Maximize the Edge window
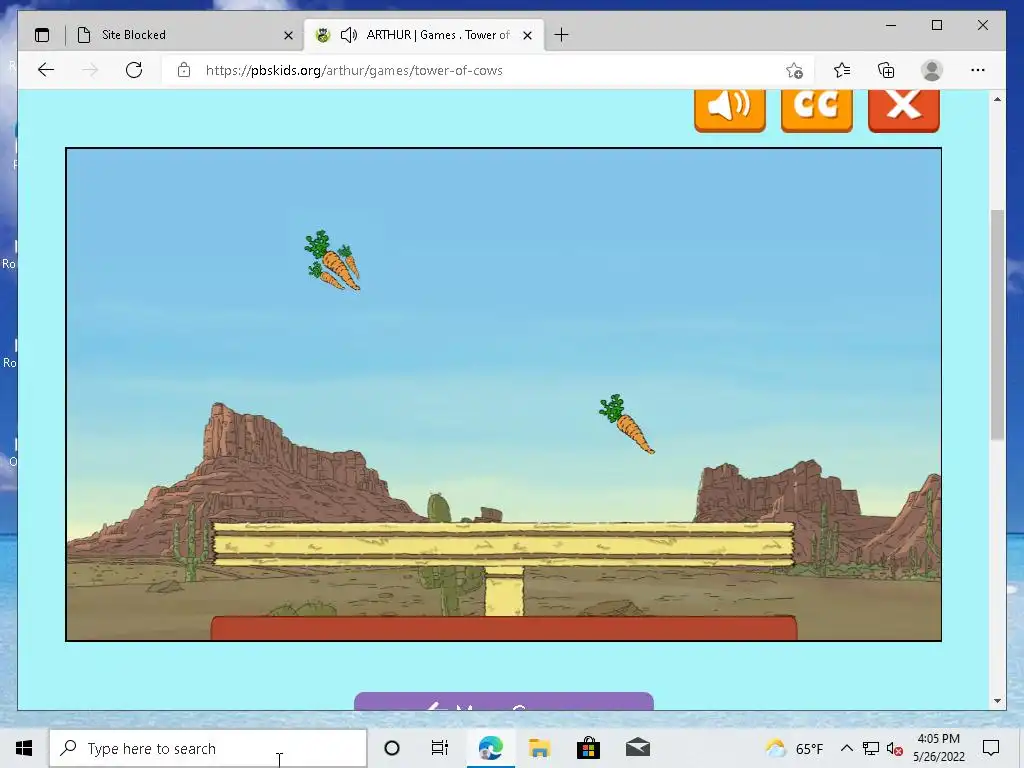The image size is (1024, 768). (x=936, y=25)
